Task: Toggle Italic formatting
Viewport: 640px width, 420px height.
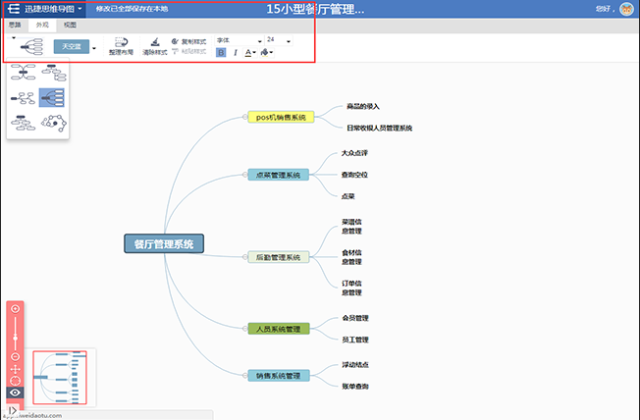Action: click(235, 53)
